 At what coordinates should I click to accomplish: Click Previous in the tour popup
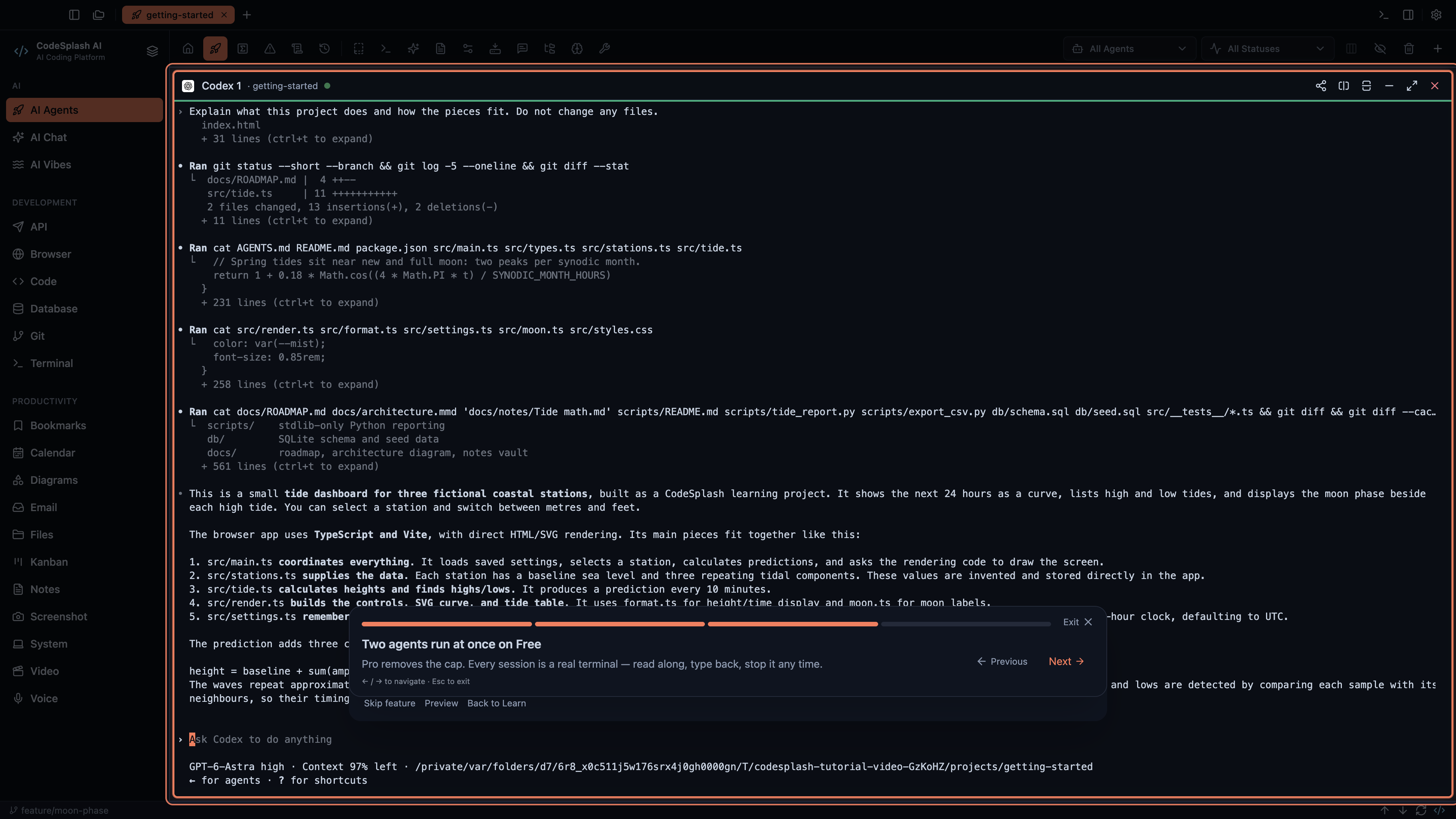click(x=1002, y=661)
